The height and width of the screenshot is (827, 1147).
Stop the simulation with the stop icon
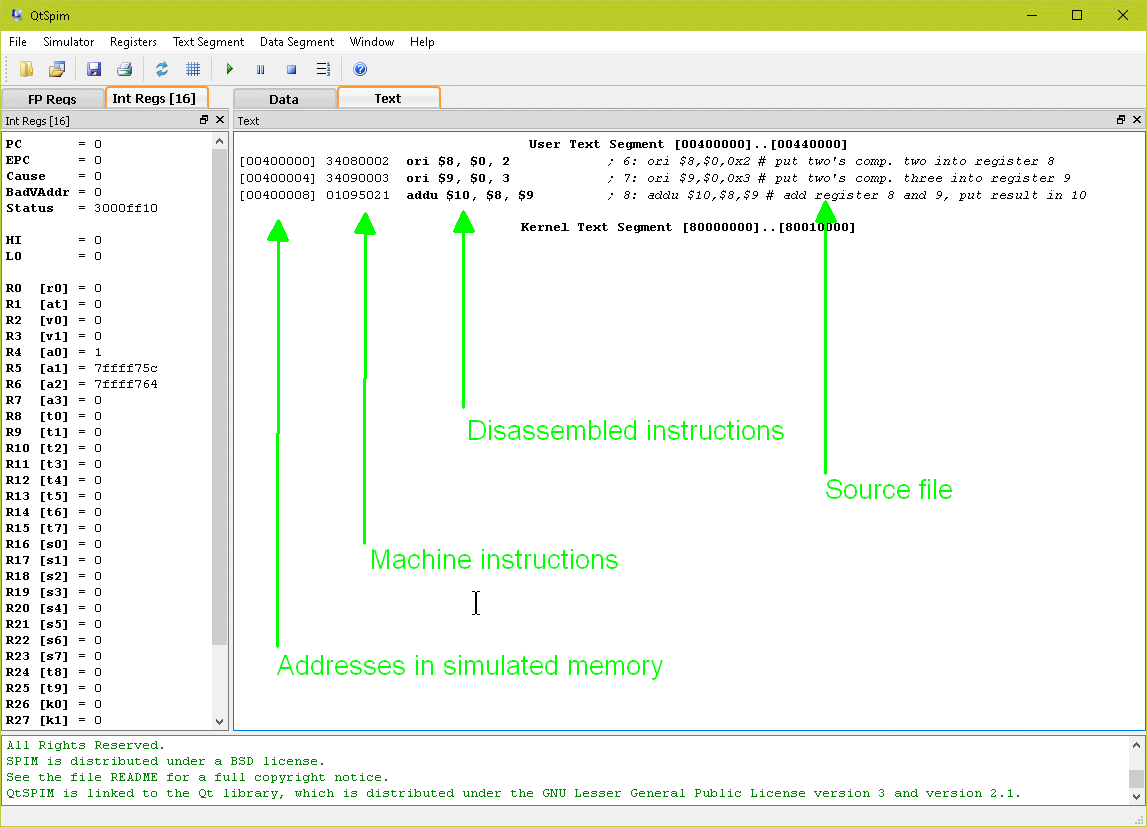pos(292,69)
